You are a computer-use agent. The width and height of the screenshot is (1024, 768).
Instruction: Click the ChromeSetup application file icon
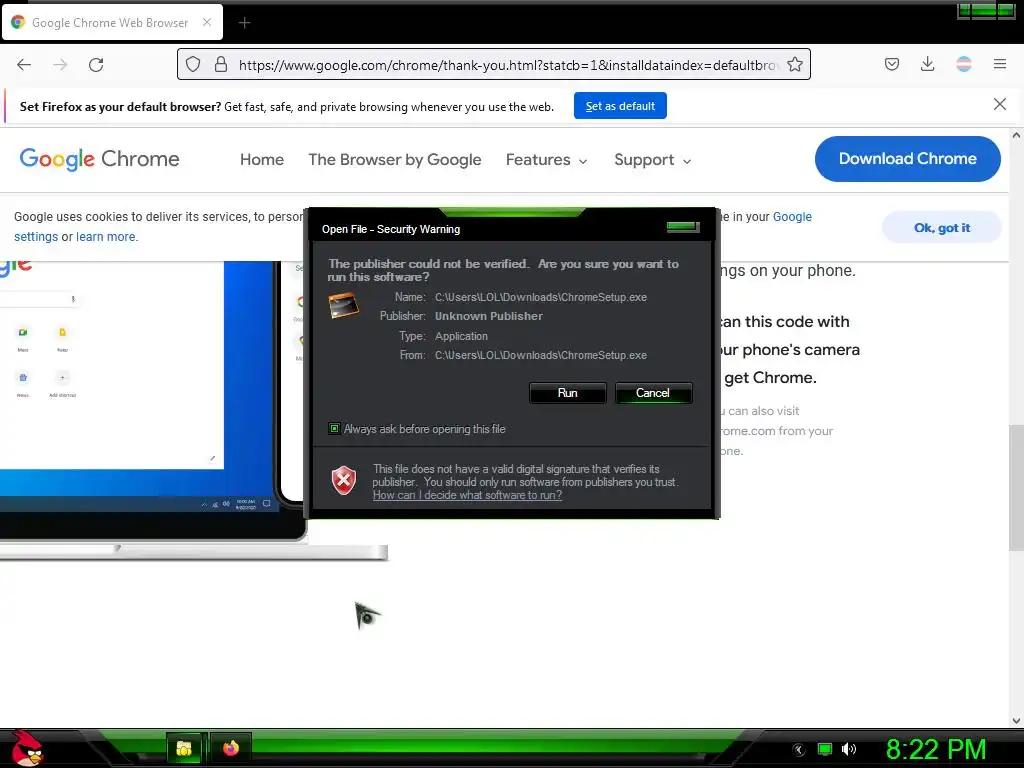coord(344,306)
